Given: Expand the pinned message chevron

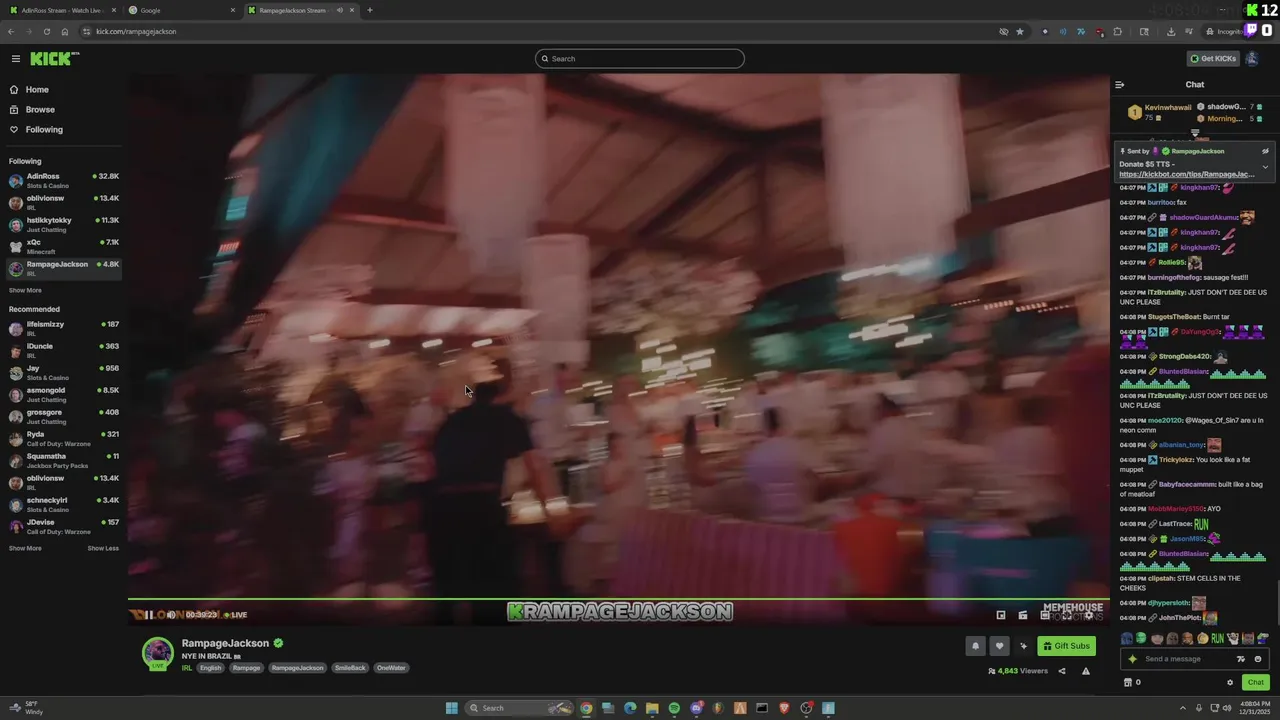Looking at the screenshot, I should coord(1265,167).
